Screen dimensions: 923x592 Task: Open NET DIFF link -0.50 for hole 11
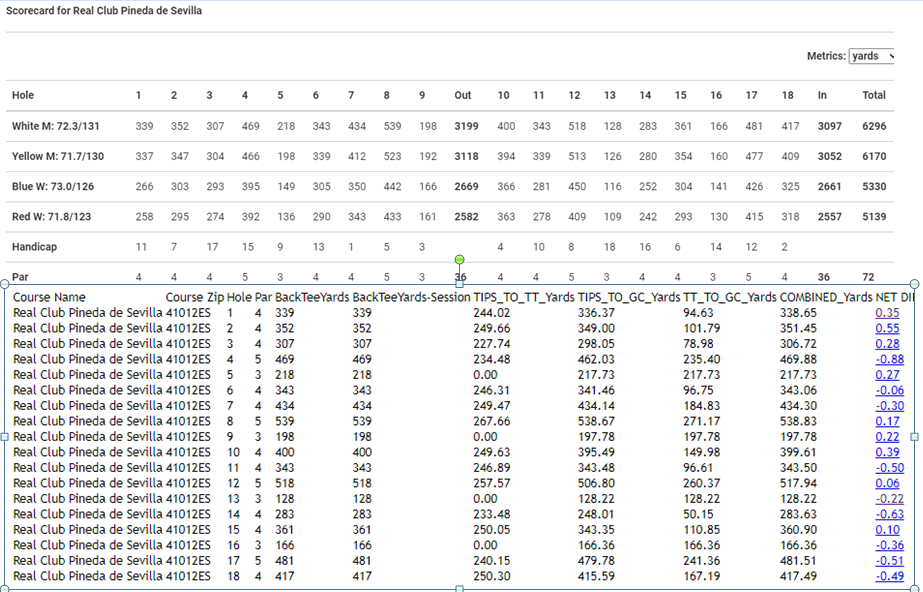click(x=889, y=468)
